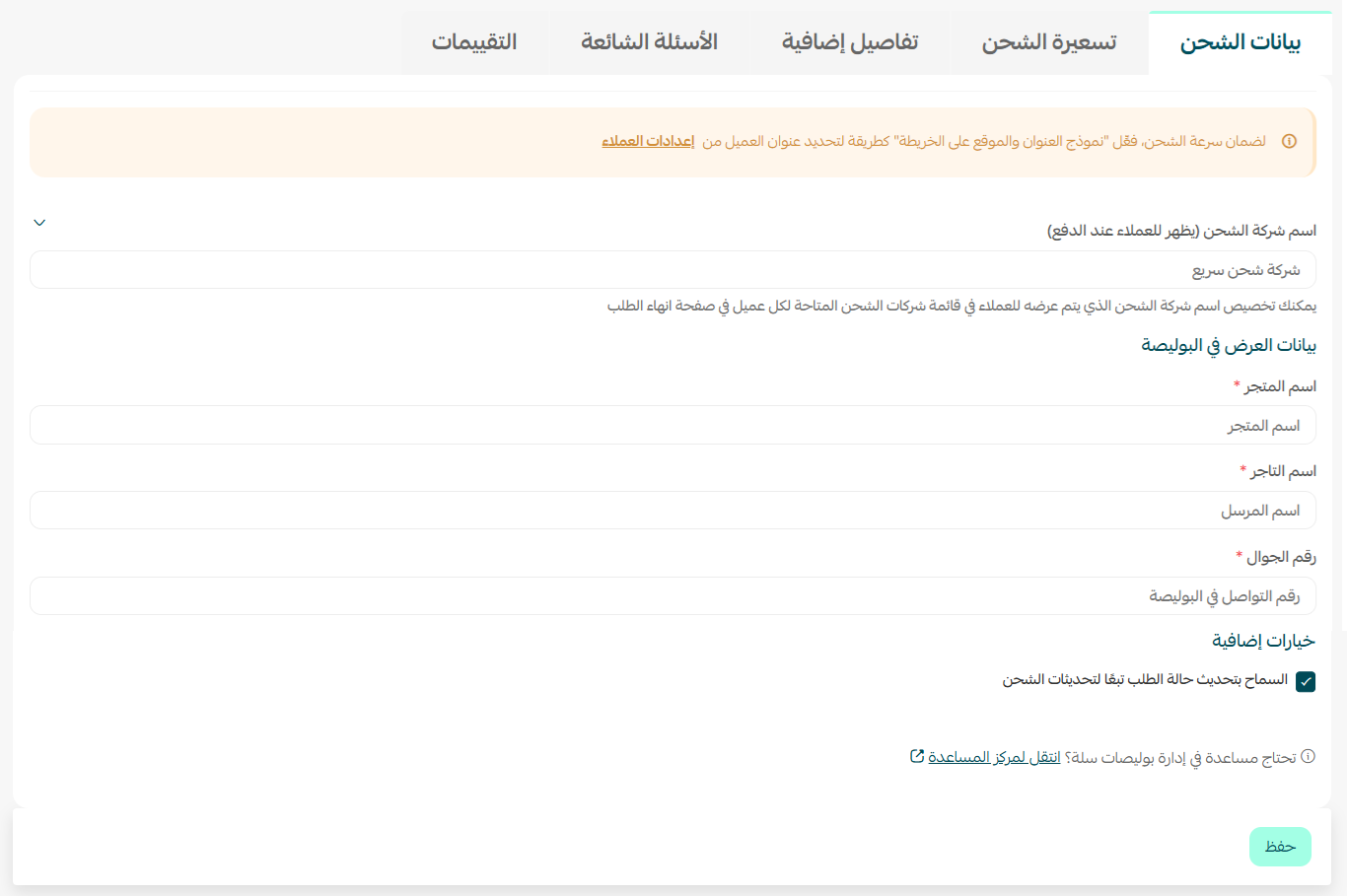This screenshot has width=1347, height=896.
Task: Open the إعدادات العملاء link
Action: point(648,142)
